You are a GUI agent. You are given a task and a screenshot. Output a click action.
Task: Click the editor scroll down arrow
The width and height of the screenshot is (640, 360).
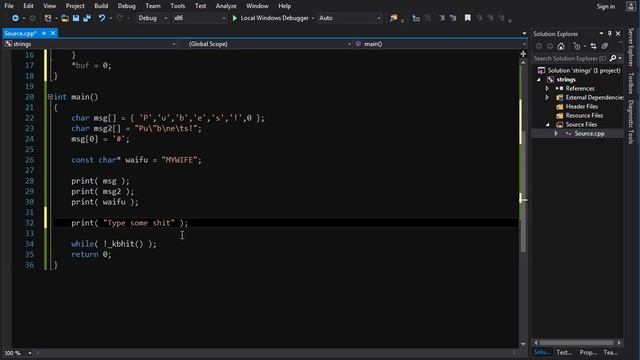tap(523, 344)
